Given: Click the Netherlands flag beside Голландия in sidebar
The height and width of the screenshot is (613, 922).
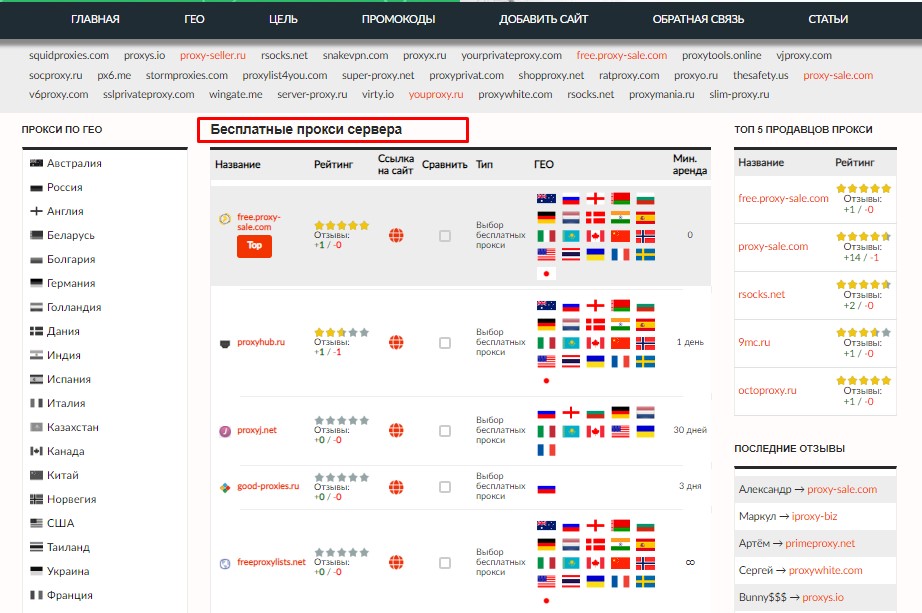Looking at the screenshot, I should (36, 307).
